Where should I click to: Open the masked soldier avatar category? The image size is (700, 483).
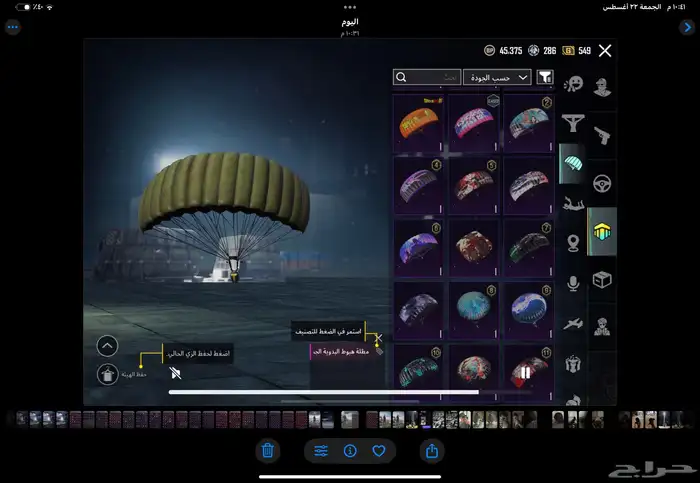click(x=602, y=327)
